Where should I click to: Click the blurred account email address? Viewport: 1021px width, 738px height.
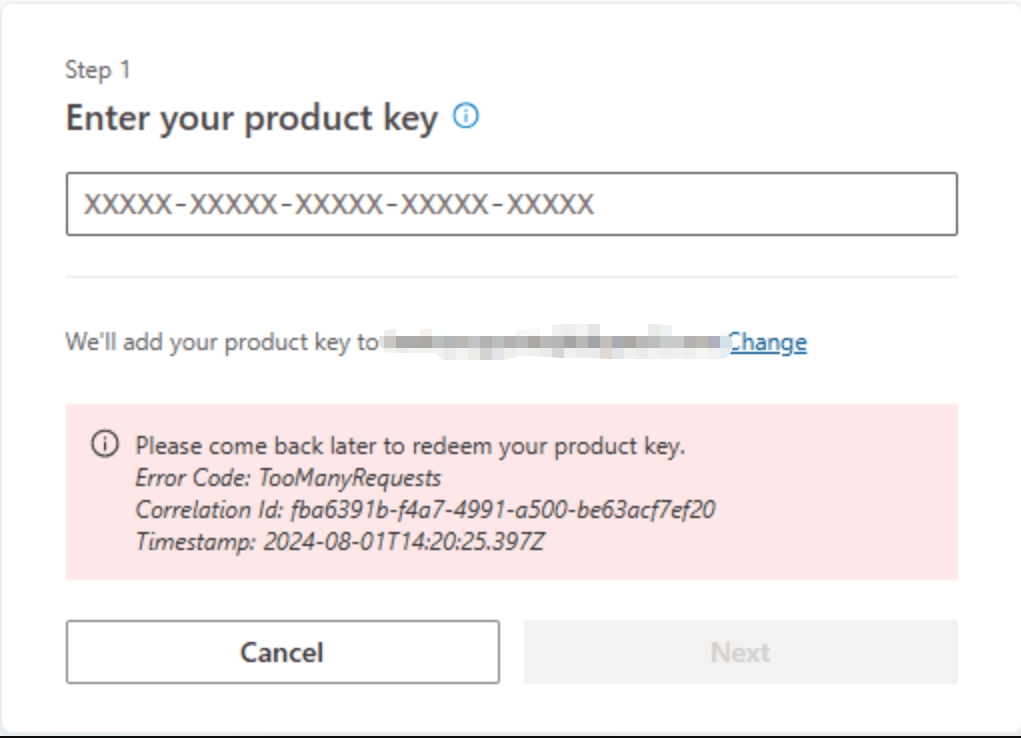[555, 342]
